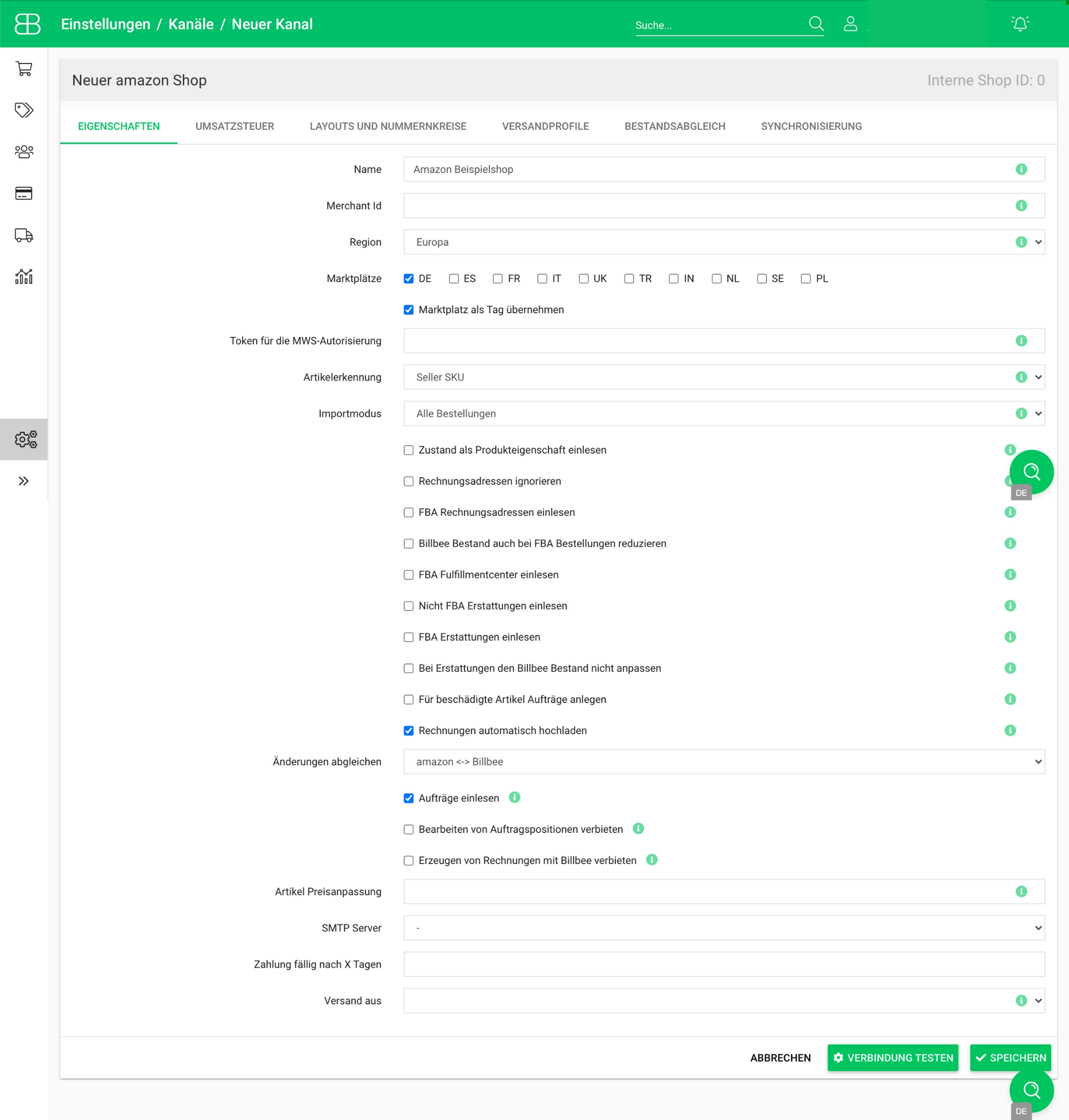Switch to the Versandprofile tab
Screen dimensions: 1069x1120
[x=545, y=127]
